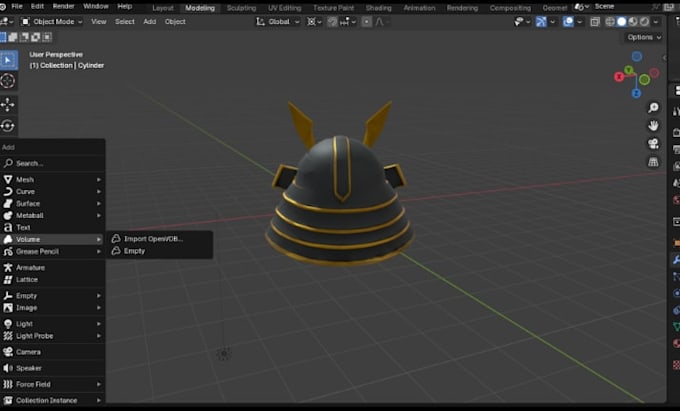Open the editor type selector icon

point(7,22)
